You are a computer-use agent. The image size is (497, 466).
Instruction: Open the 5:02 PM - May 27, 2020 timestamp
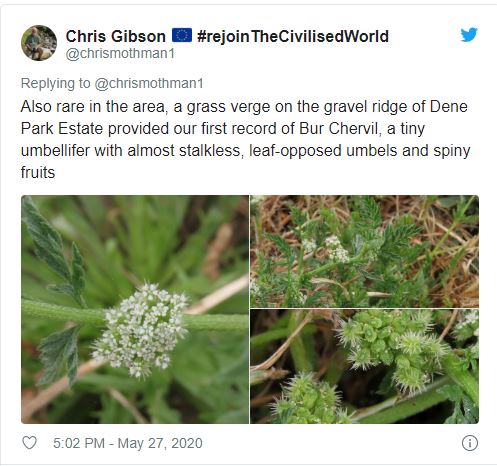pos(128,443)
